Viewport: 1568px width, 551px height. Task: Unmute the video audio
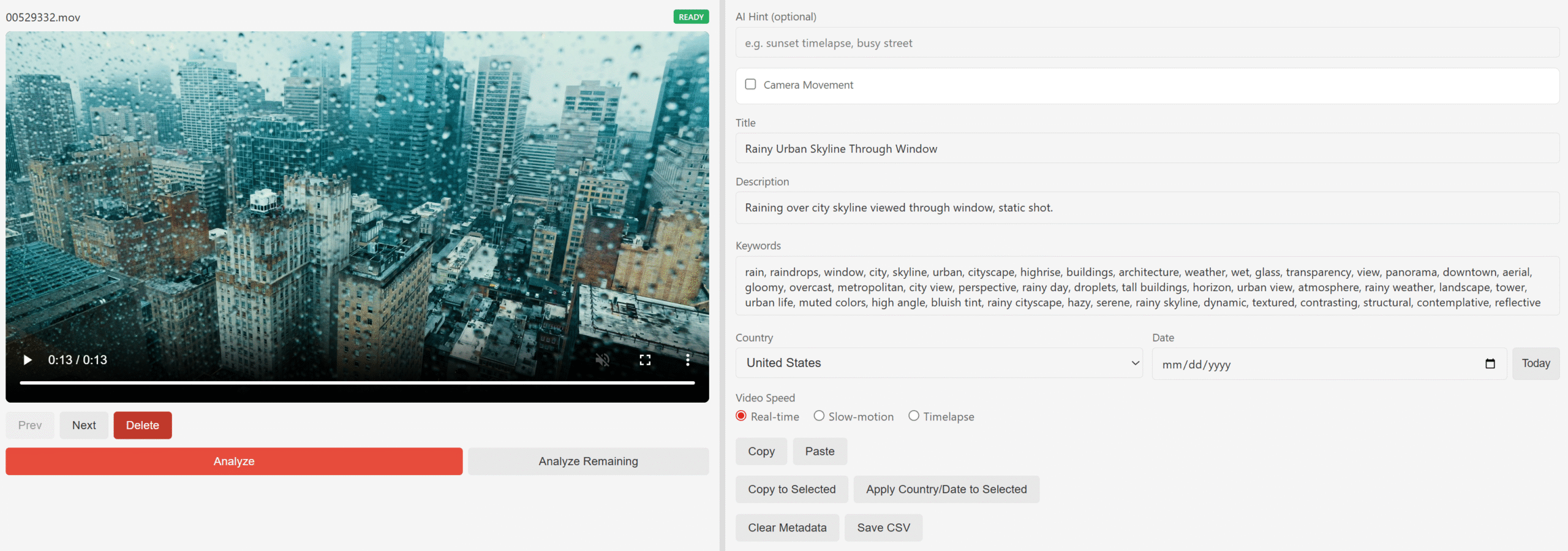(x=602, y=360)
